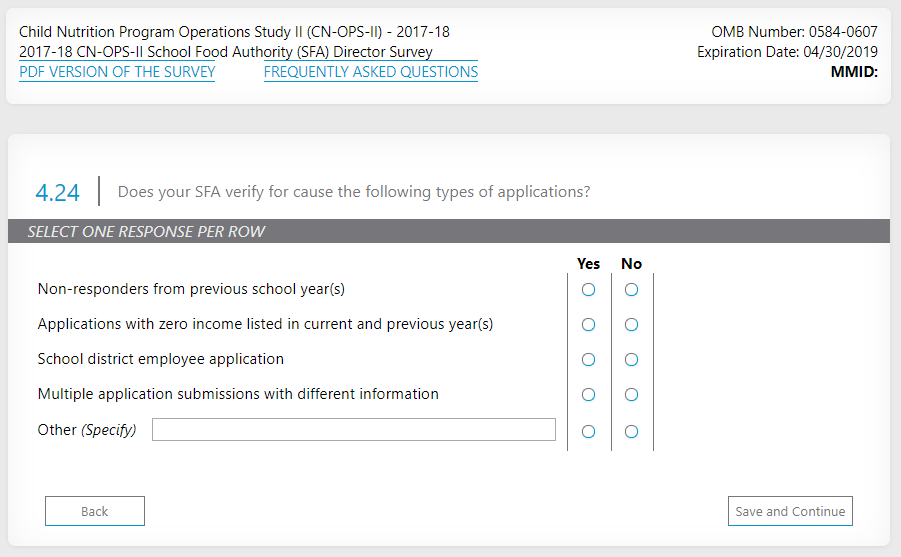Open the Frequently Asked Questions link
This screenshot has height=557, width=901.
[x=371, y=72]
